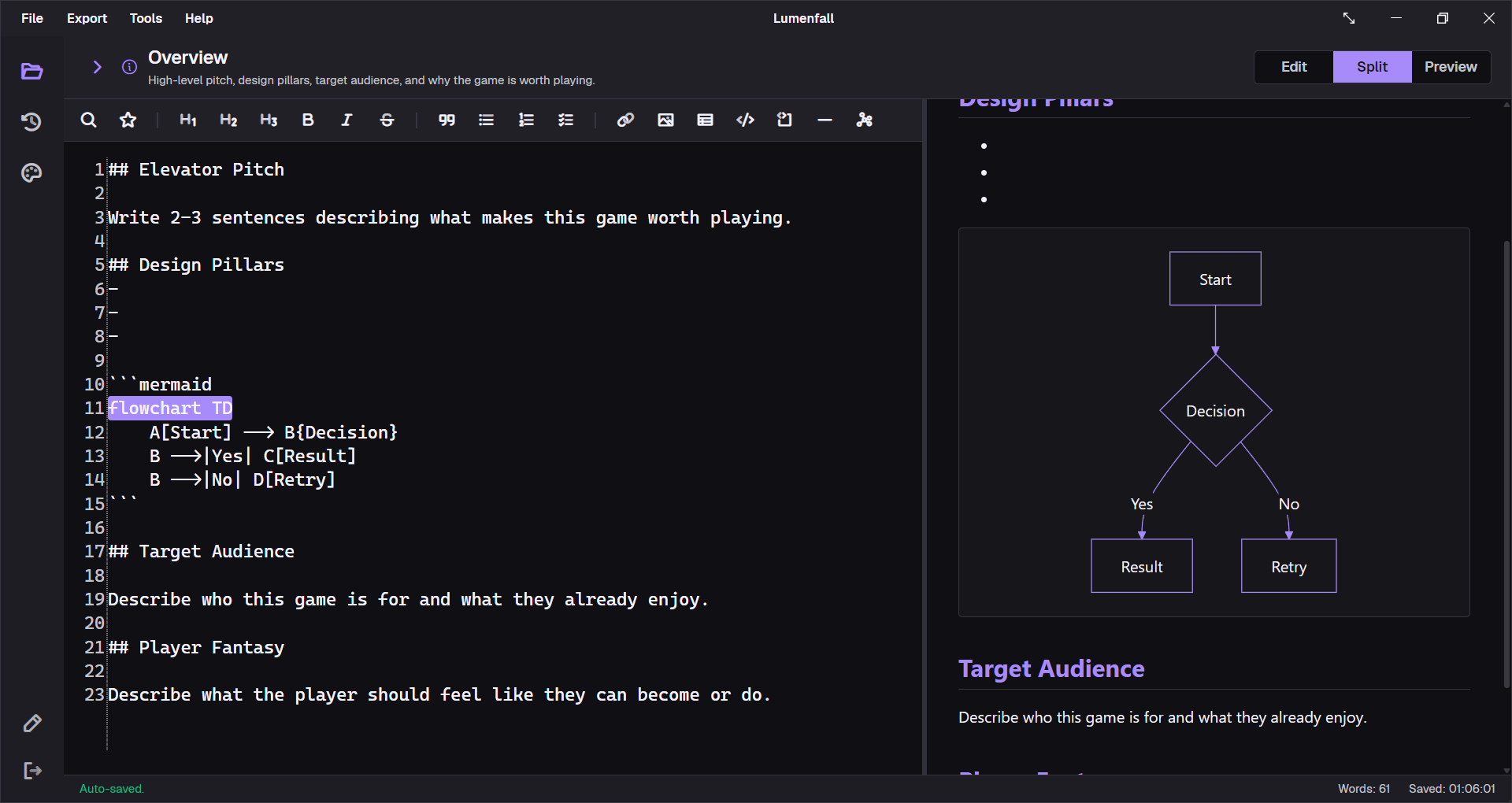Insert a blockquote with quote icon
Image resolution: width=1512 pixels, height=803 pixels.
pos(447,120)
